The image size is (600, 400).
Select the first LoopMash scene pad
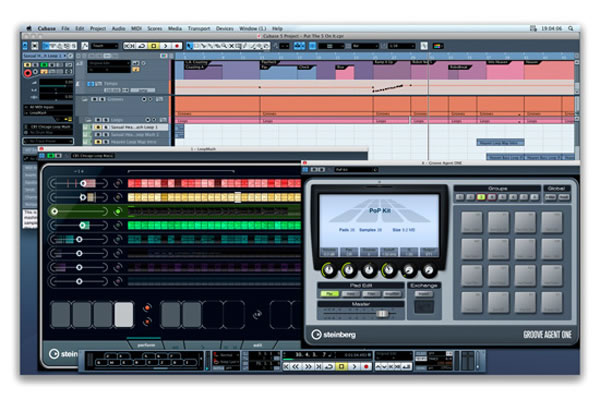click(61, 315)
